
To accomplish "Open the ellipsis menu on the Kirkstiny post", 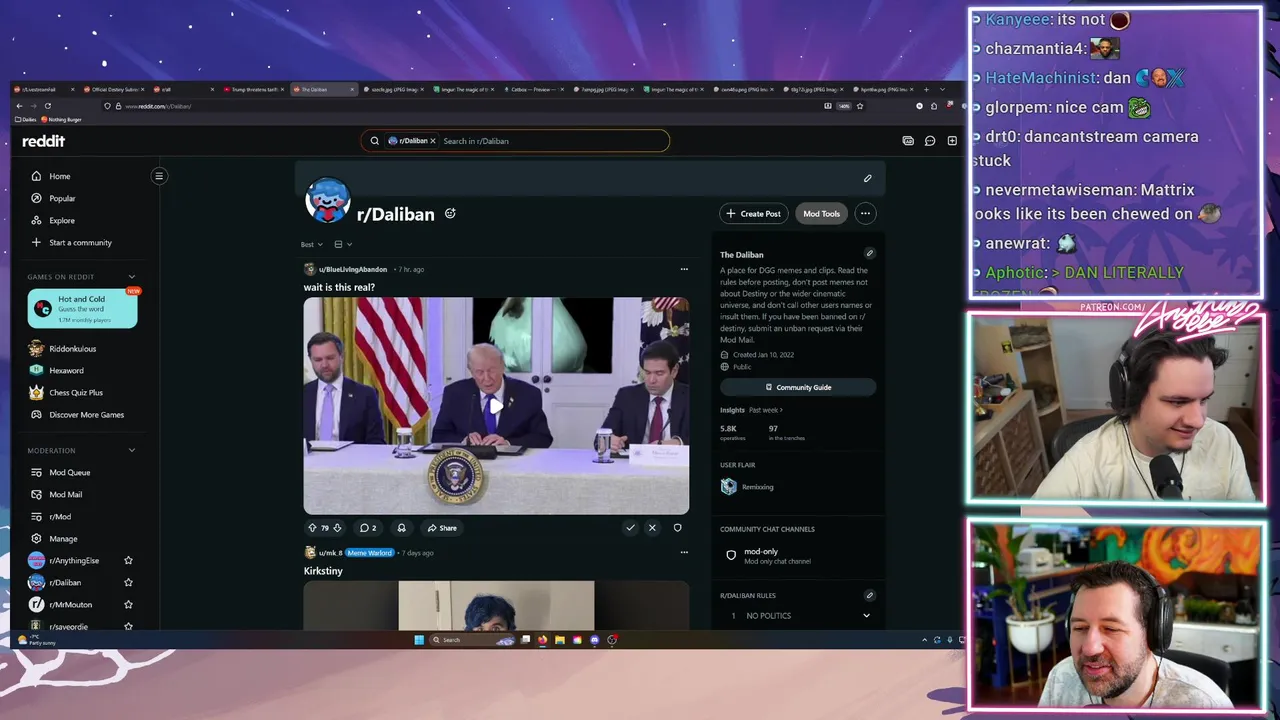I will click(x=684, y=552).
